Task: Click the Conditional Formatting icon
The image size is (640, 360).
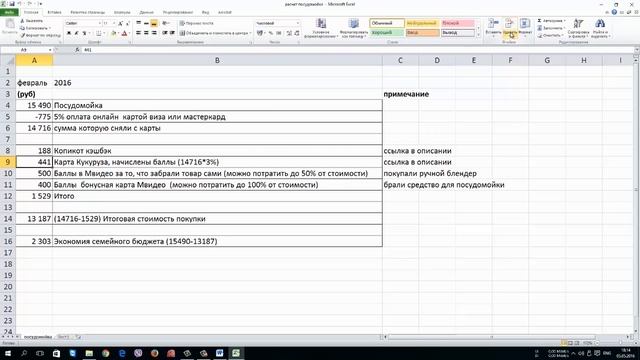Action: pos(321,24)
